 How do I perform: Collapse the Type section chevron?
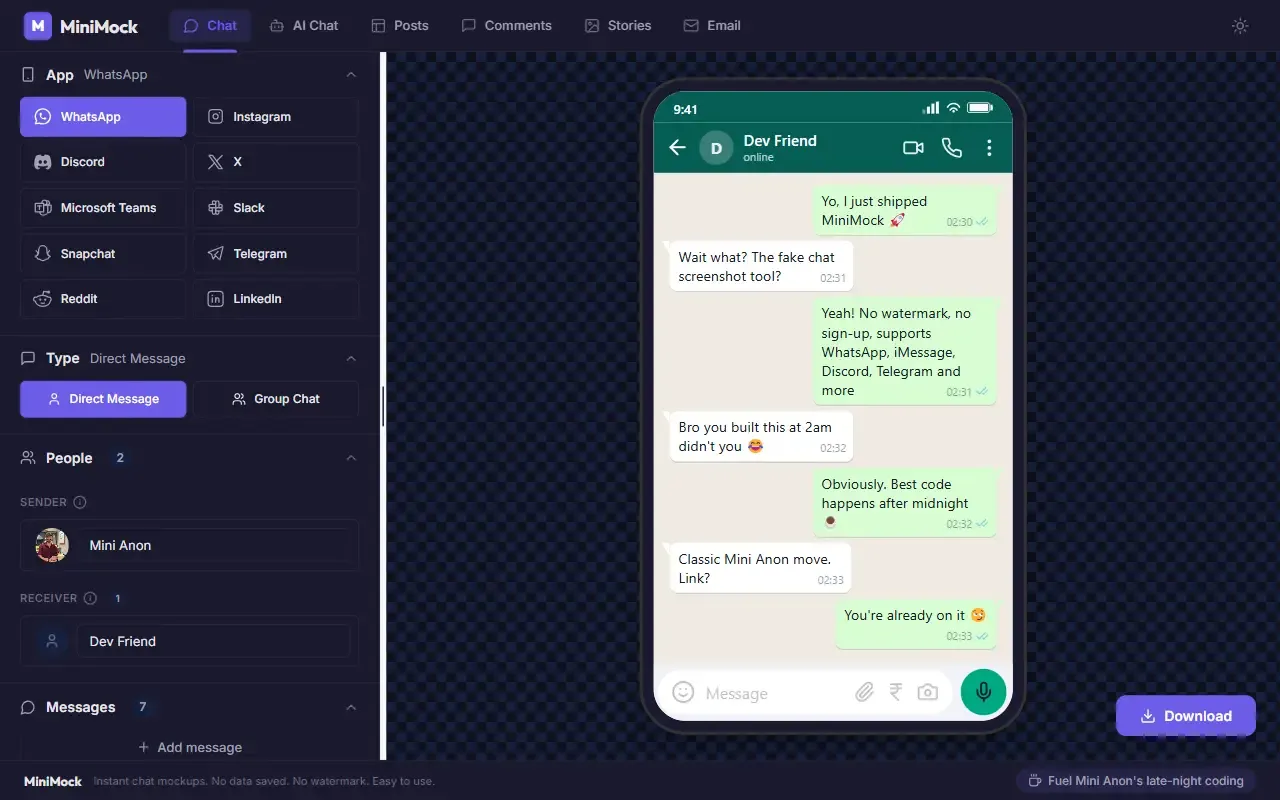351,358
